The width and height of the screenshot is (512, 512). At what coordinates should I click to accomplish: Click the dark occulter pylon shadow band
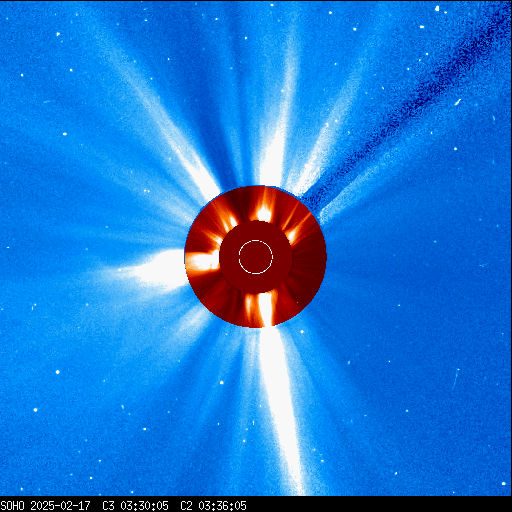pyautogui.click(x=403, y=110)
